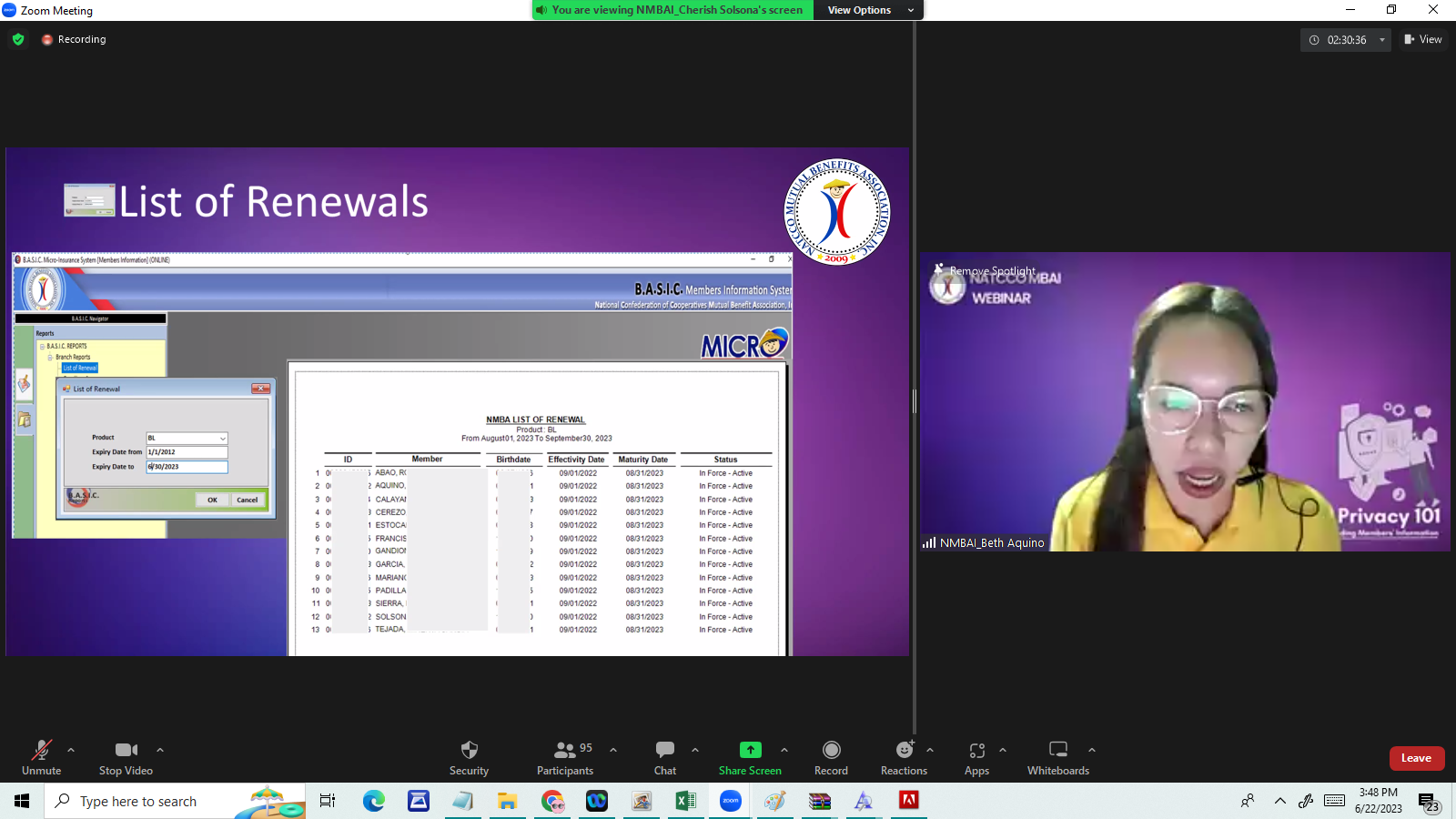1456x819 pixels.
Task: Open Excel from taskbar
Action: pos(685,801)
